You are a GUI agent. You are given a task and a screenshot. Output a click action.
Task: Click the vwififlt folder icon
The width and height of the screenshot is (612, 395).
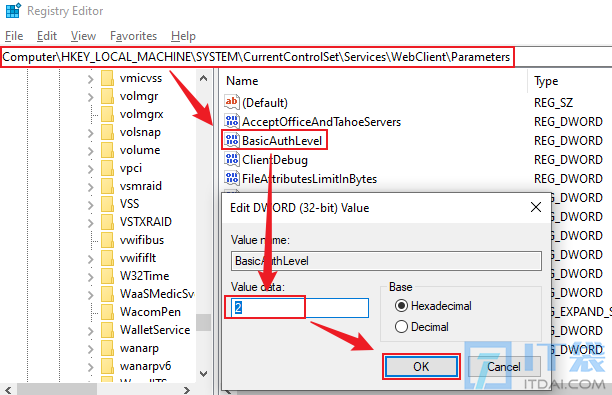pyautogui.click(x=107, y=258)
